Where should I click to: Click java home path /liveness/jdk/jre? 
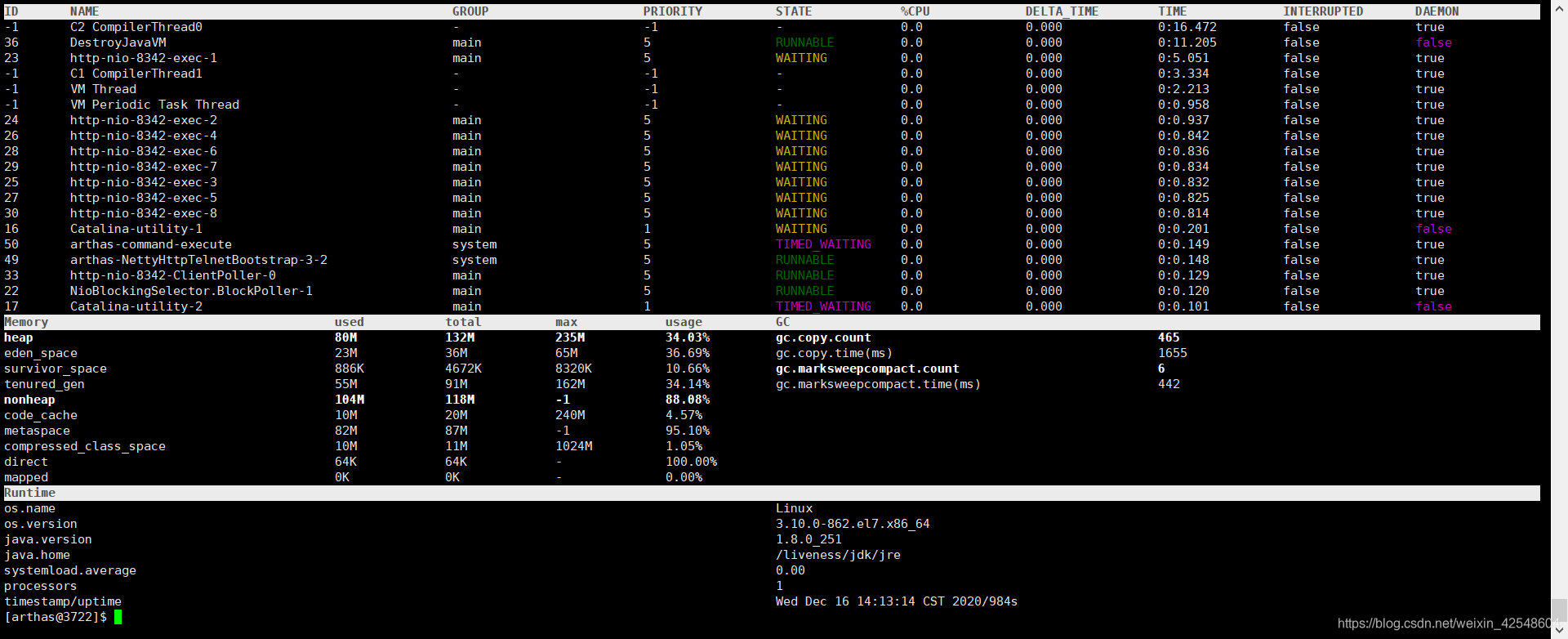point(838,555)
